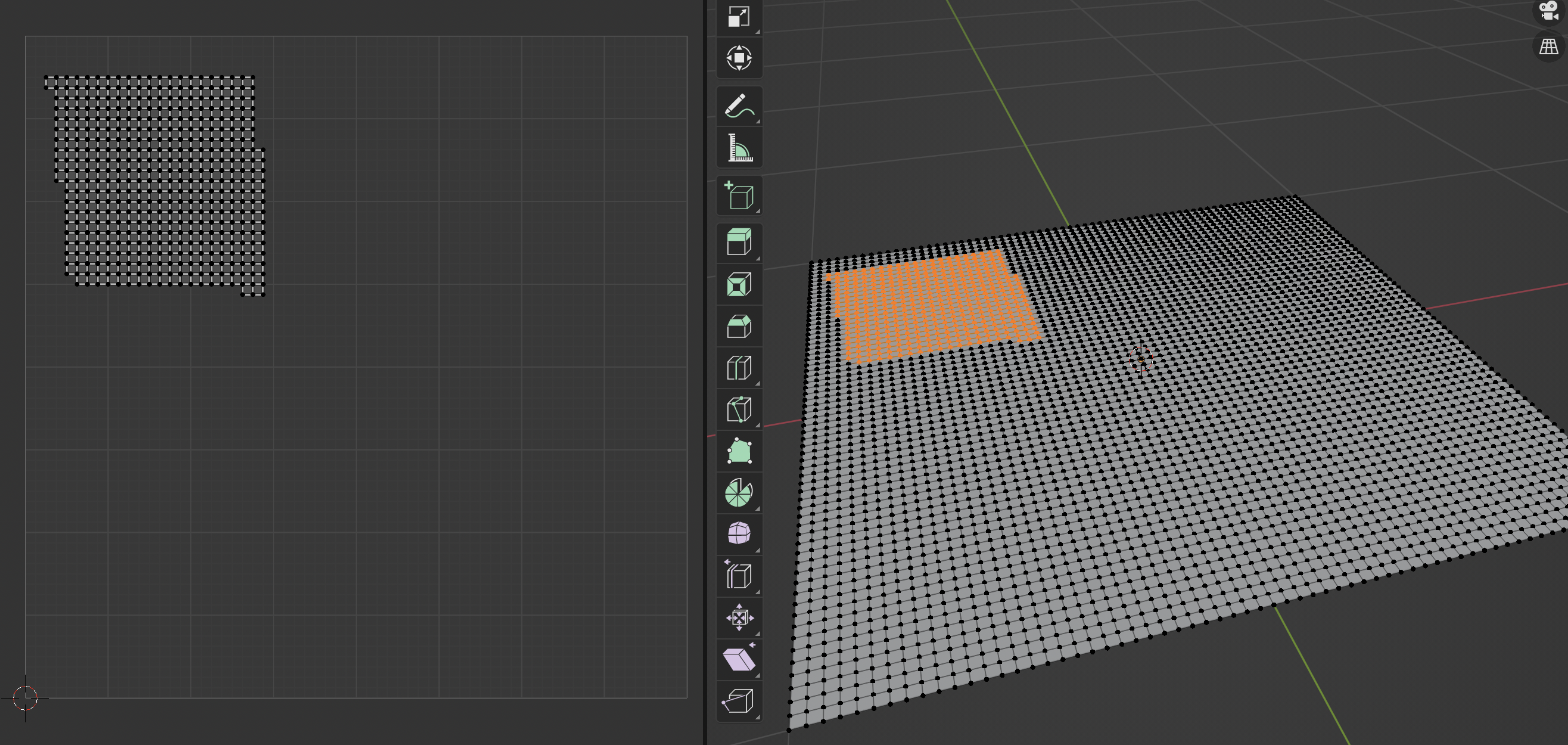This screenshot has height=745, width=1568.
Task: Activate the Knife tool
Action: point(739,409)
